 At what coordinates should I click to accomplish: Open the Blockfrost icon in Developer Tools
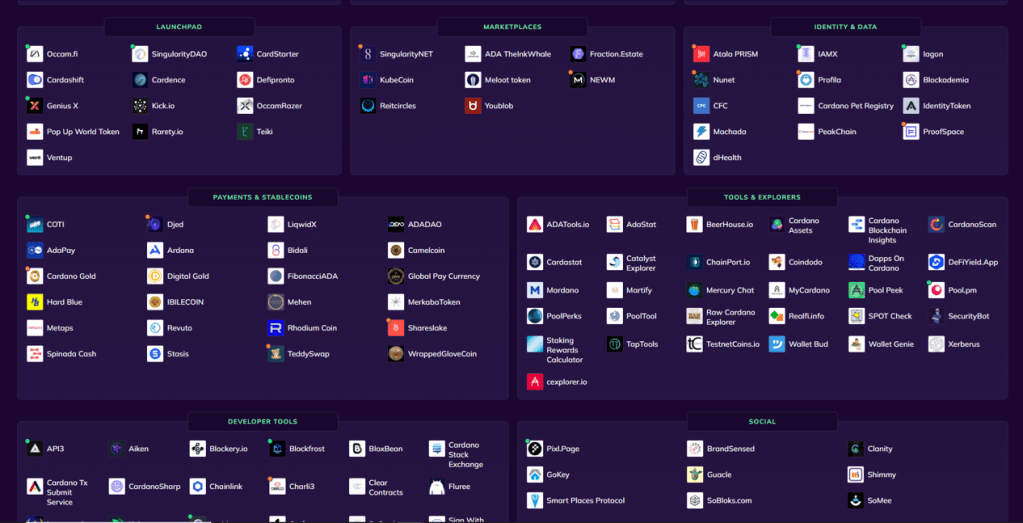pyautogui.click(x=278, y=449)
